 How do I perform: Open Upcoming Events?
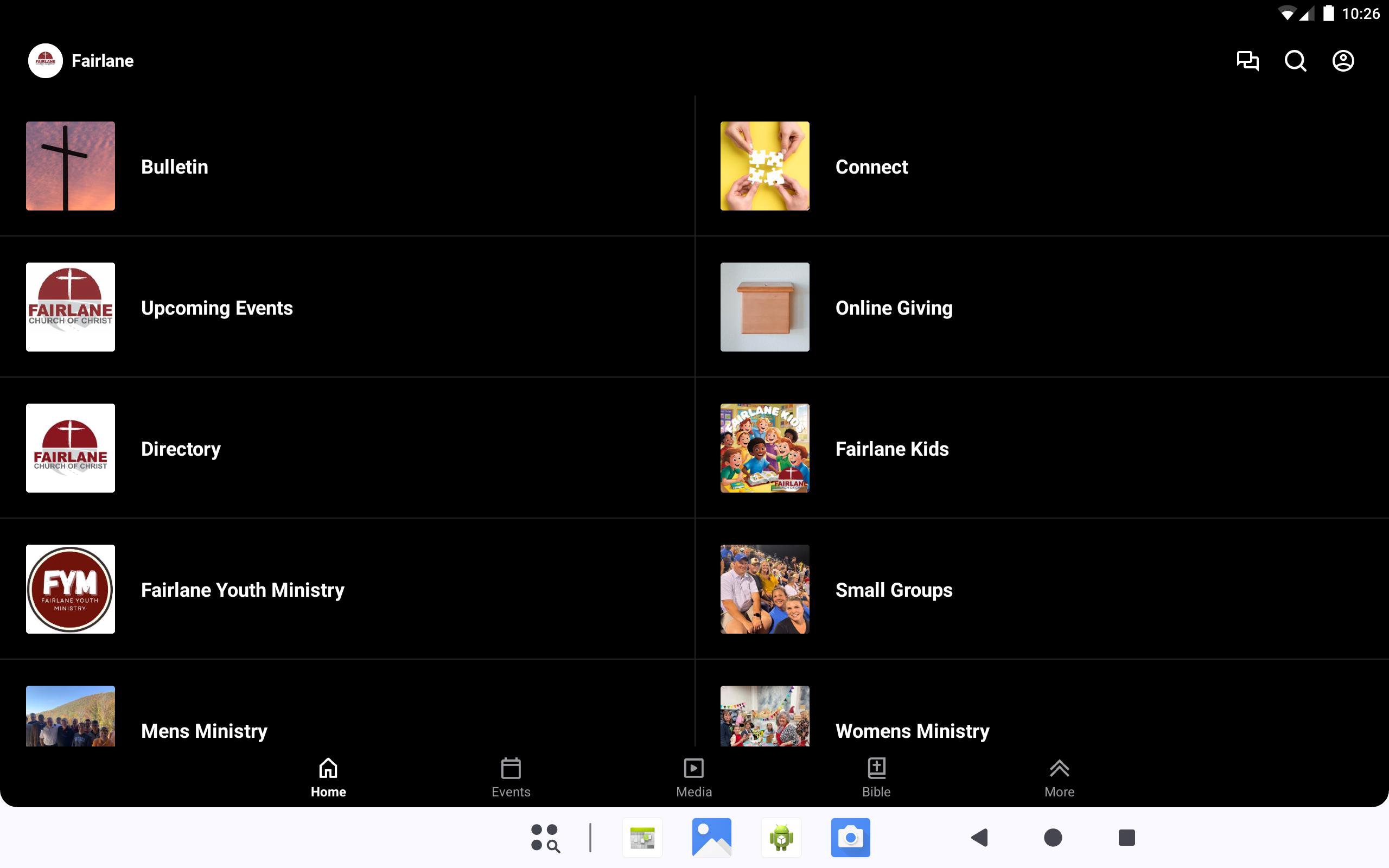[216, 308]
